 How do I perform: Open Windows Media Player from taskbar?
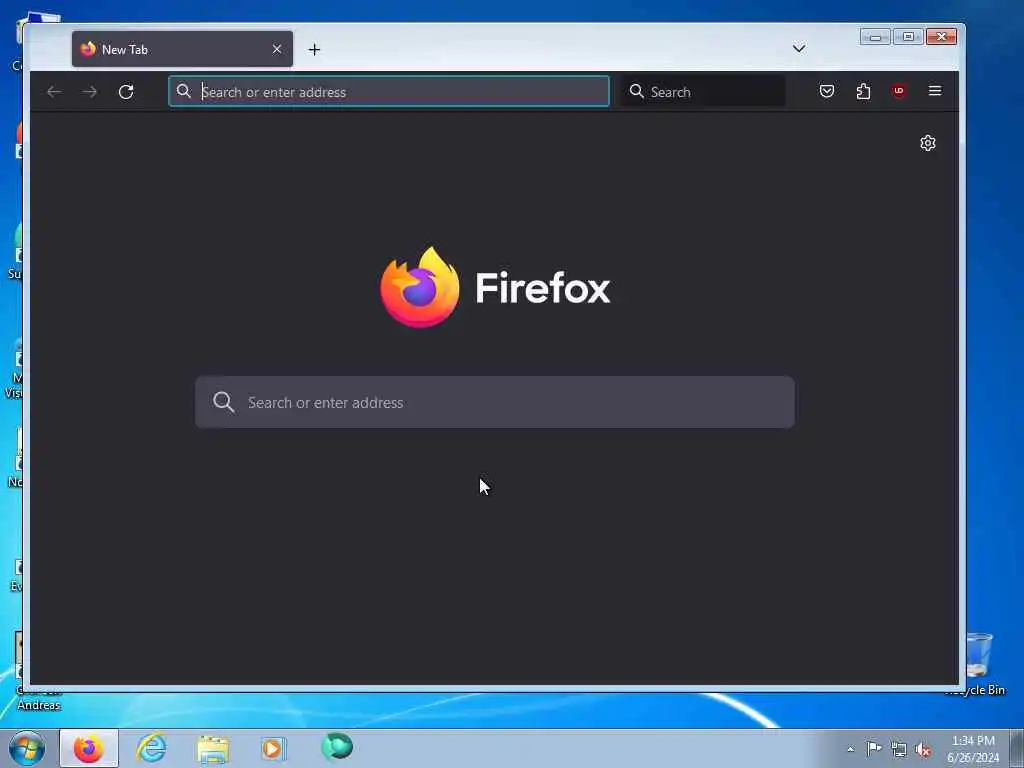tap(274, 748)
